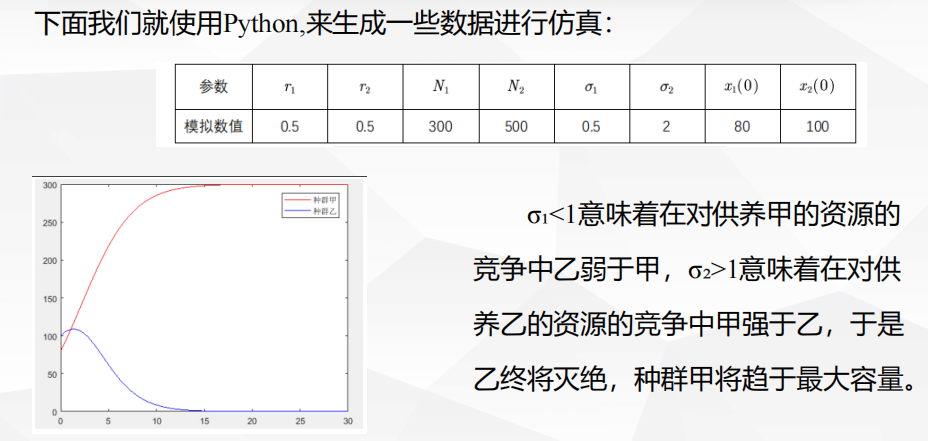
Task: Select the 参数 header cell
Action: tap(214, 87)
